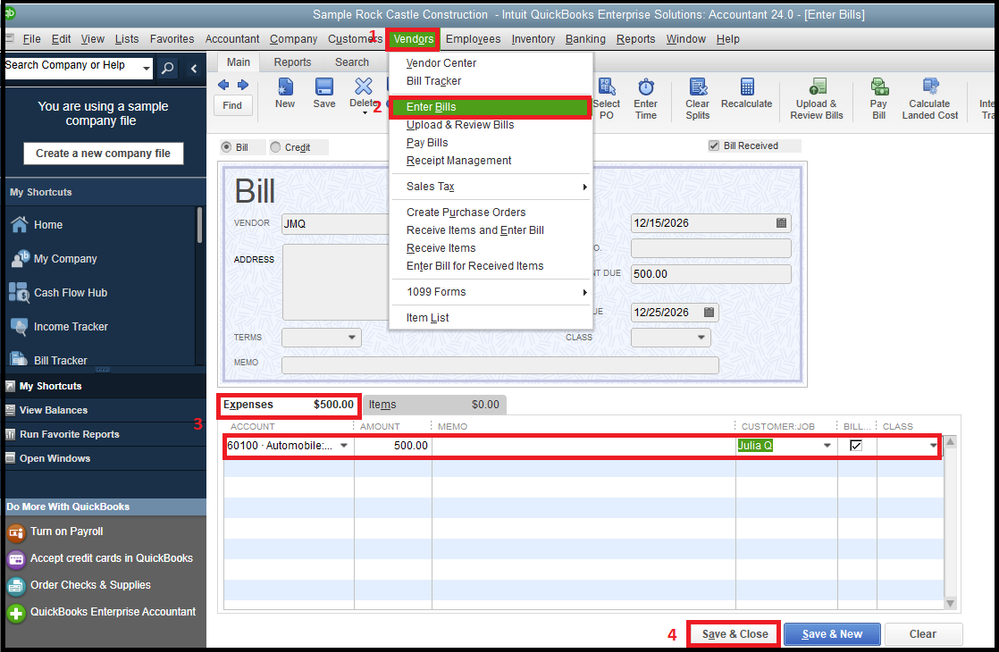
Task: Click View Balances in sidebar
Action: click(54, 410)
